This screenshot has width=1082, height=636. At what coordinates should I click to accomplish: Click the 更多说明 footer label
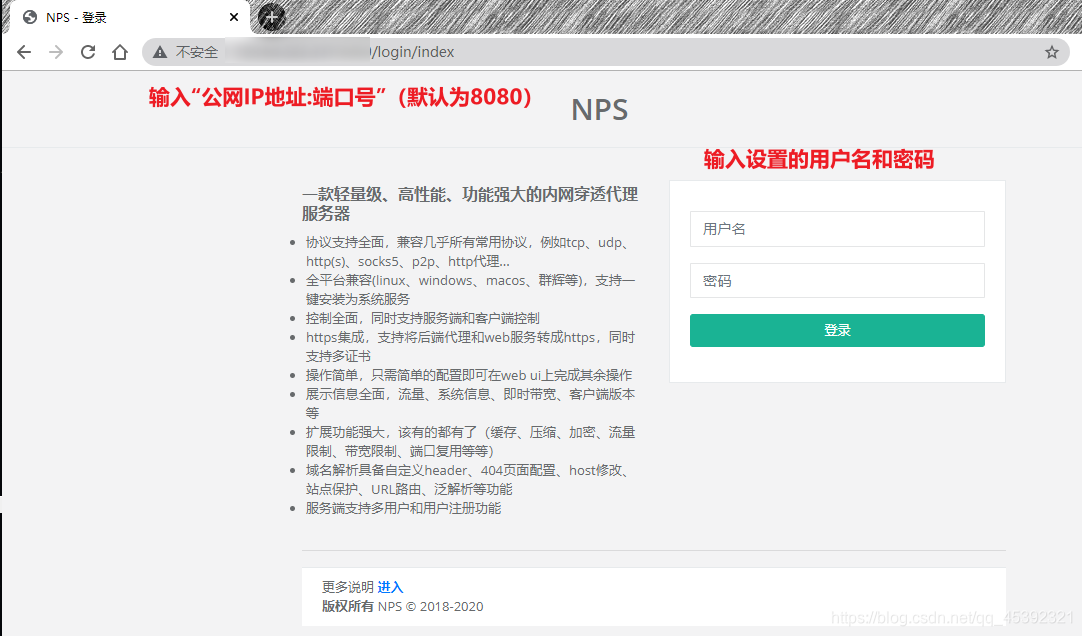click(348, 587)
